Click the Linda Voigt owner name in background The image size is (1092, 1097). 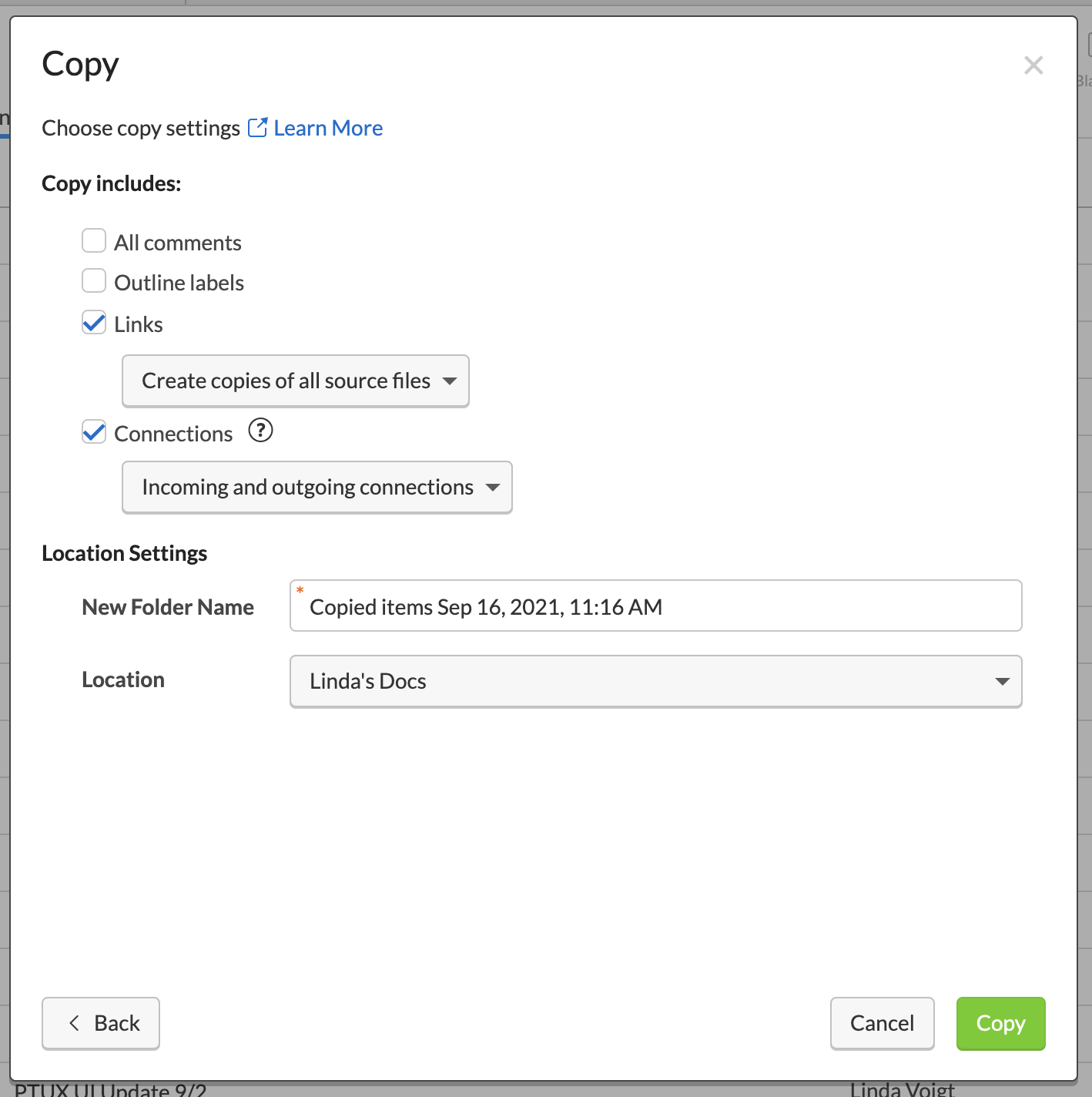tap(902, 1089)
